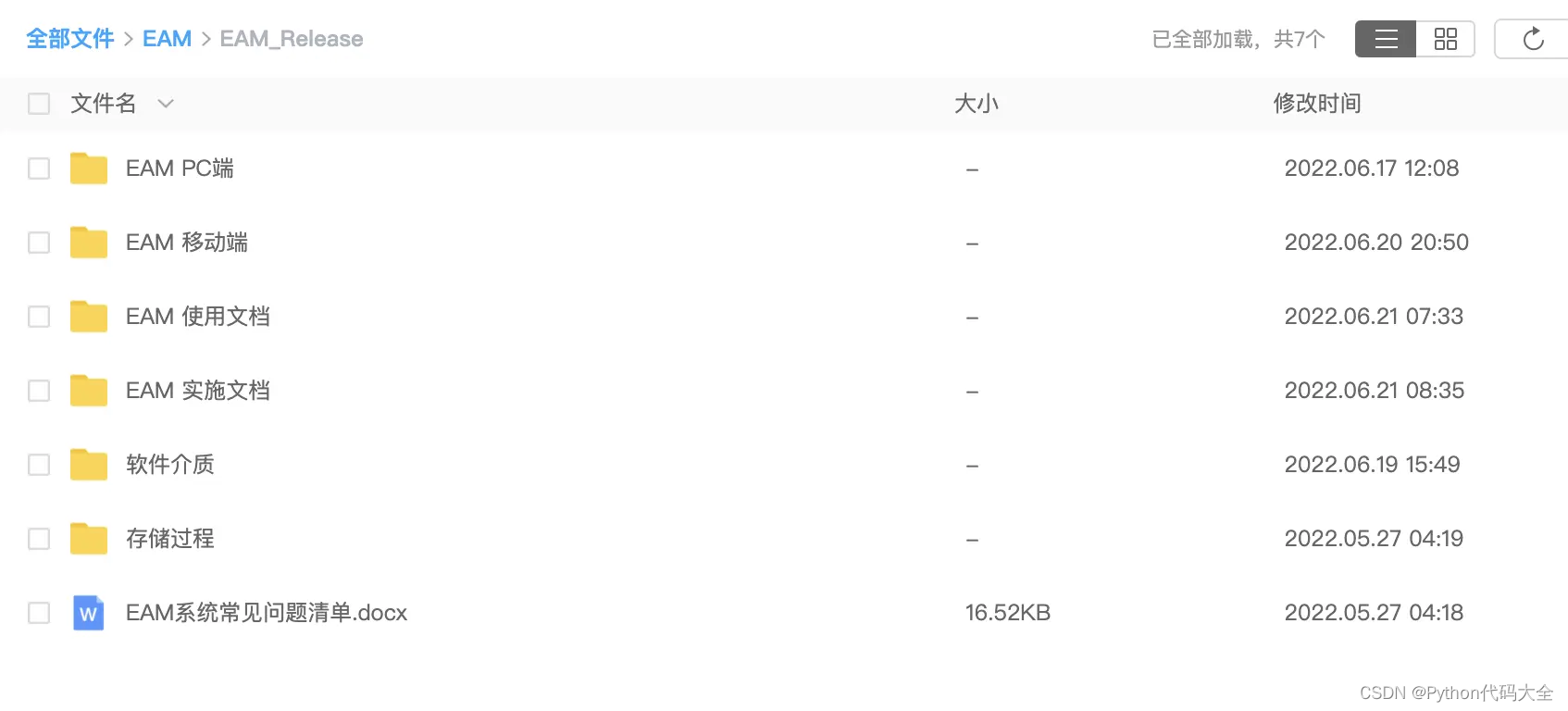The image size is (1568, 711).
Task: Open the 软件介质 folder icon
Action: [x=89, y=465]
